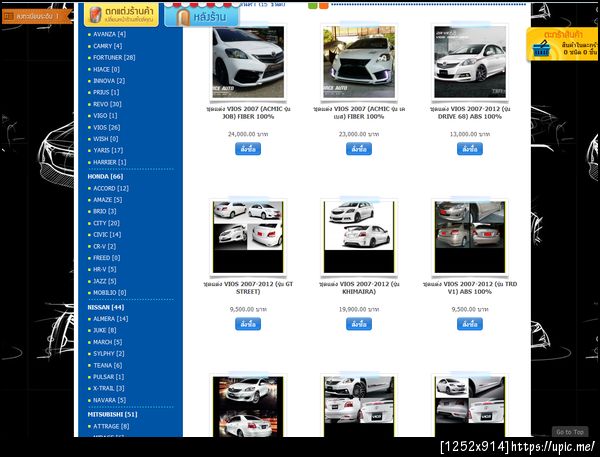Image resolution: width=600 pixels, height=457 pixels.
Task: Select CIVIC [14] category
Action: [x=107, y=235]
